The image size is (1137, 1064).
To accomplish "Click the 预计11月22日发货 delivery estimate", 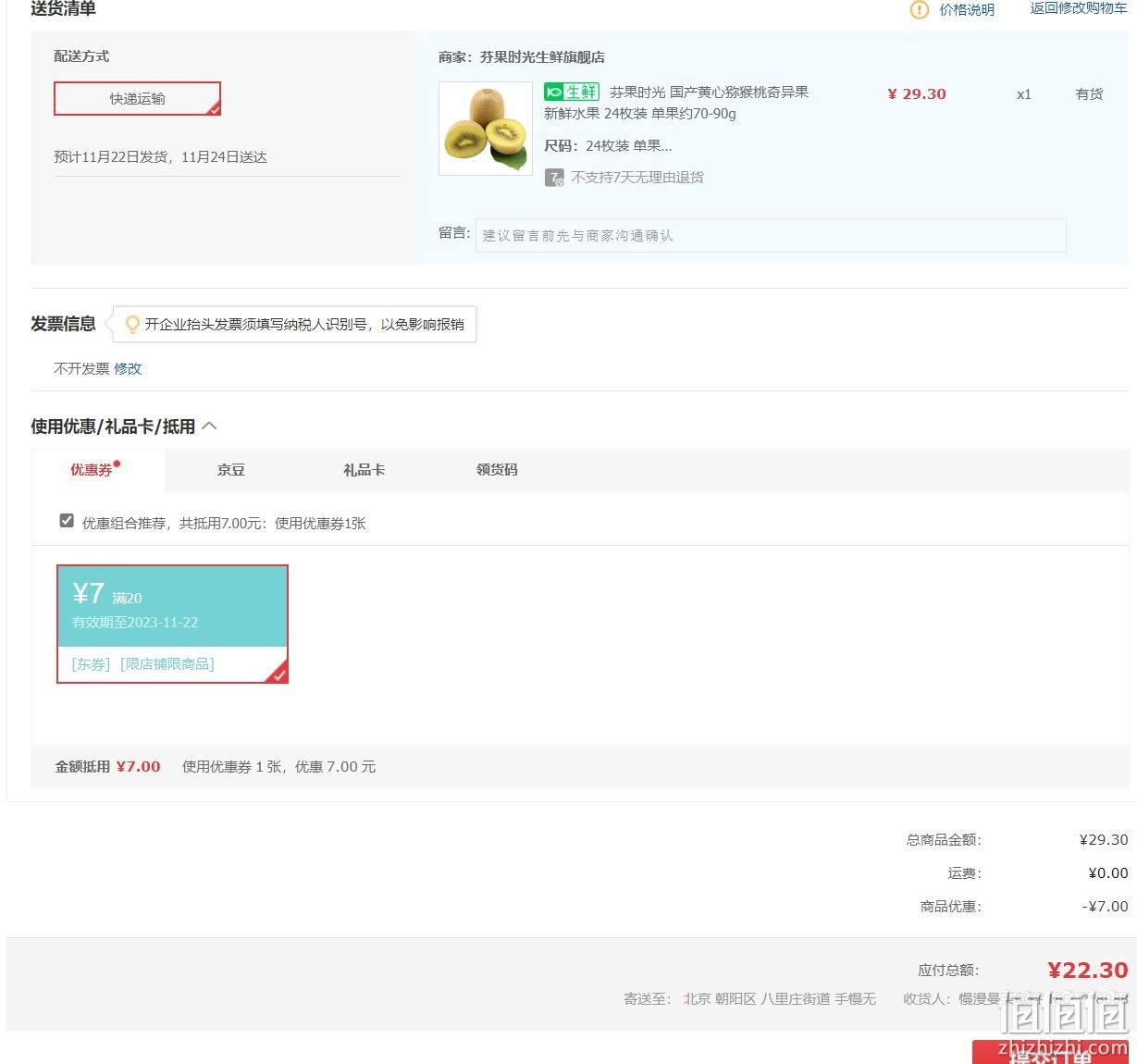I will coord(160,157).
